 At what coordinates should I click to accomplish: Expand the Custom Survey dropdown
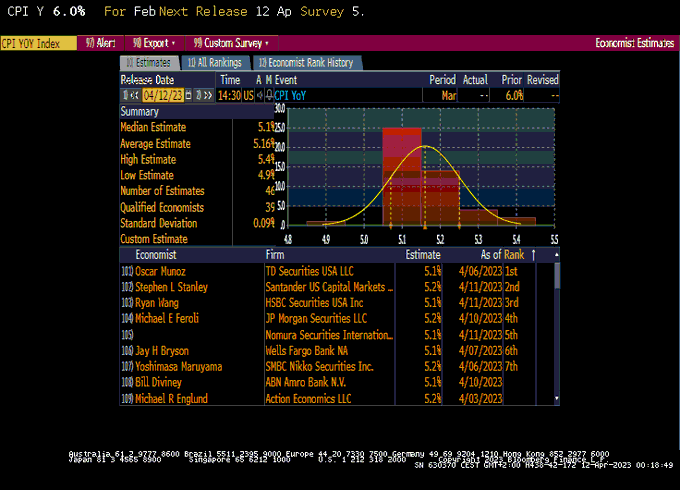[232, 43]
